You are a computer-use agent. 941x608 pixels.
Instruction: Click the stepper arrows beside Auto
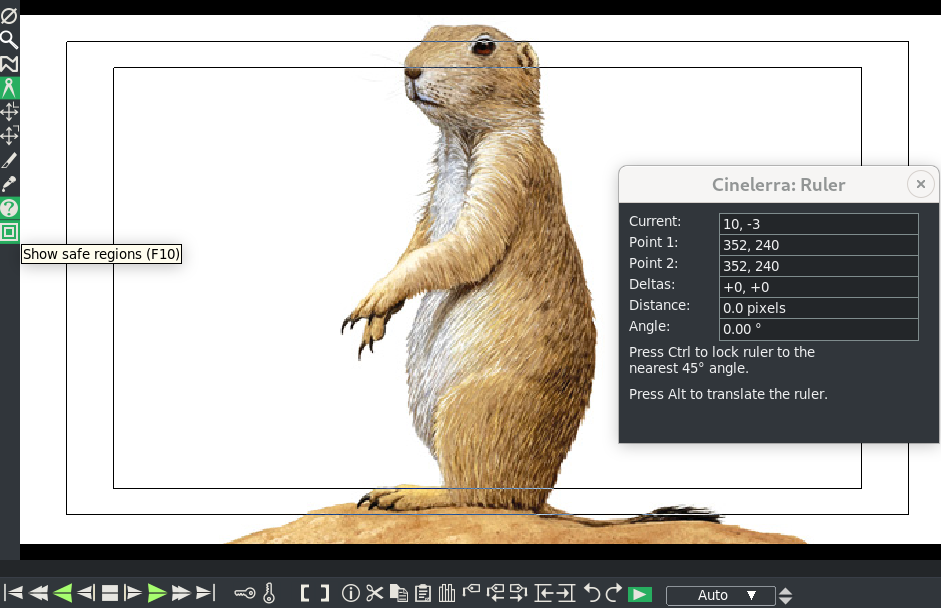(x=786, y=595)
